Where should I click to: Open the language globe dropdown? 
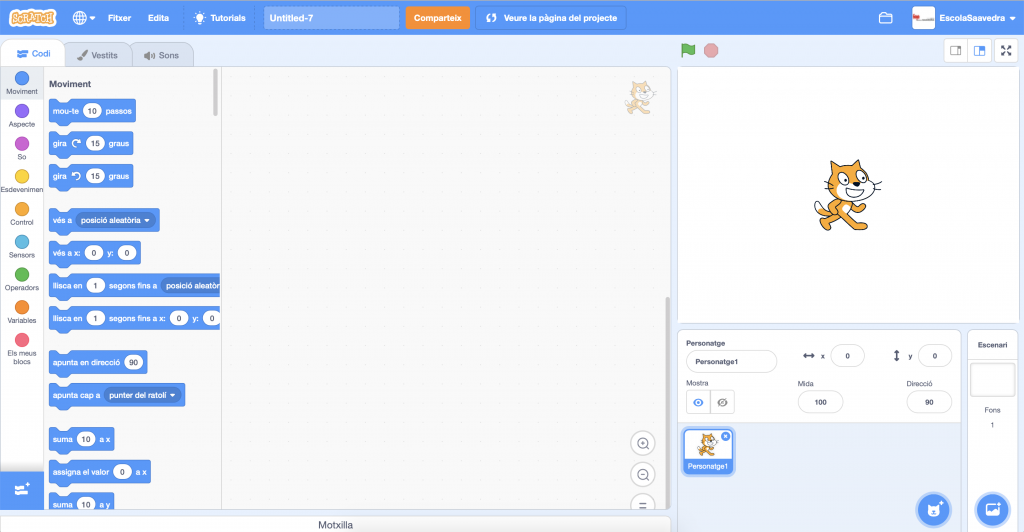tap(84, 18)
